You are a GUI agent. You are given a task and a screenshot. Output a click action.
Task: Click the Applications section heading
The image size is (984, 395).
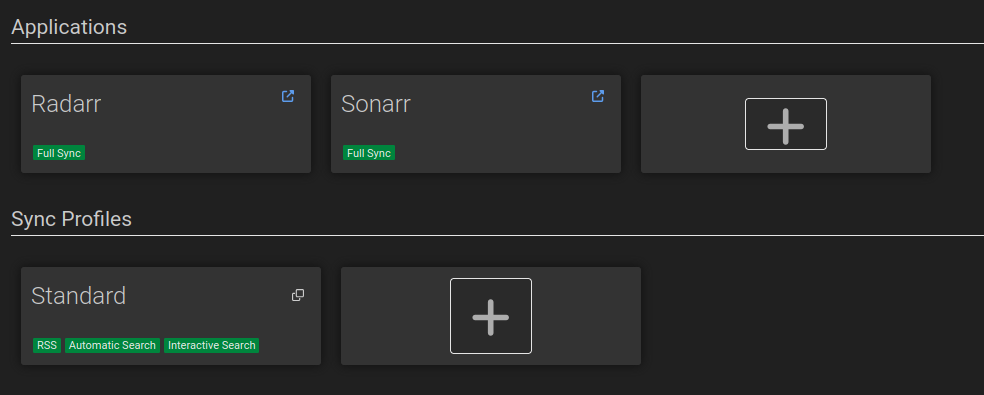pyautogui.click(x=69, y=28)
